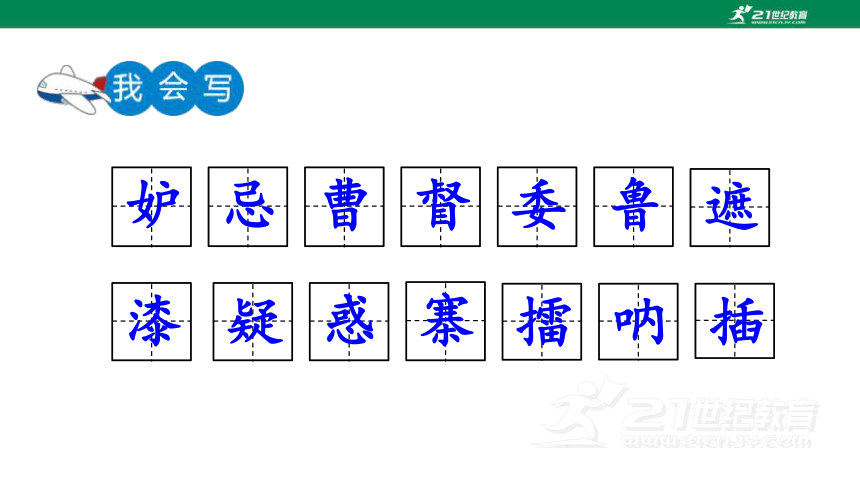Viewport: 860px width, 484px height.
Task: Select the 委 character box
Action: [x=537, y=207]
